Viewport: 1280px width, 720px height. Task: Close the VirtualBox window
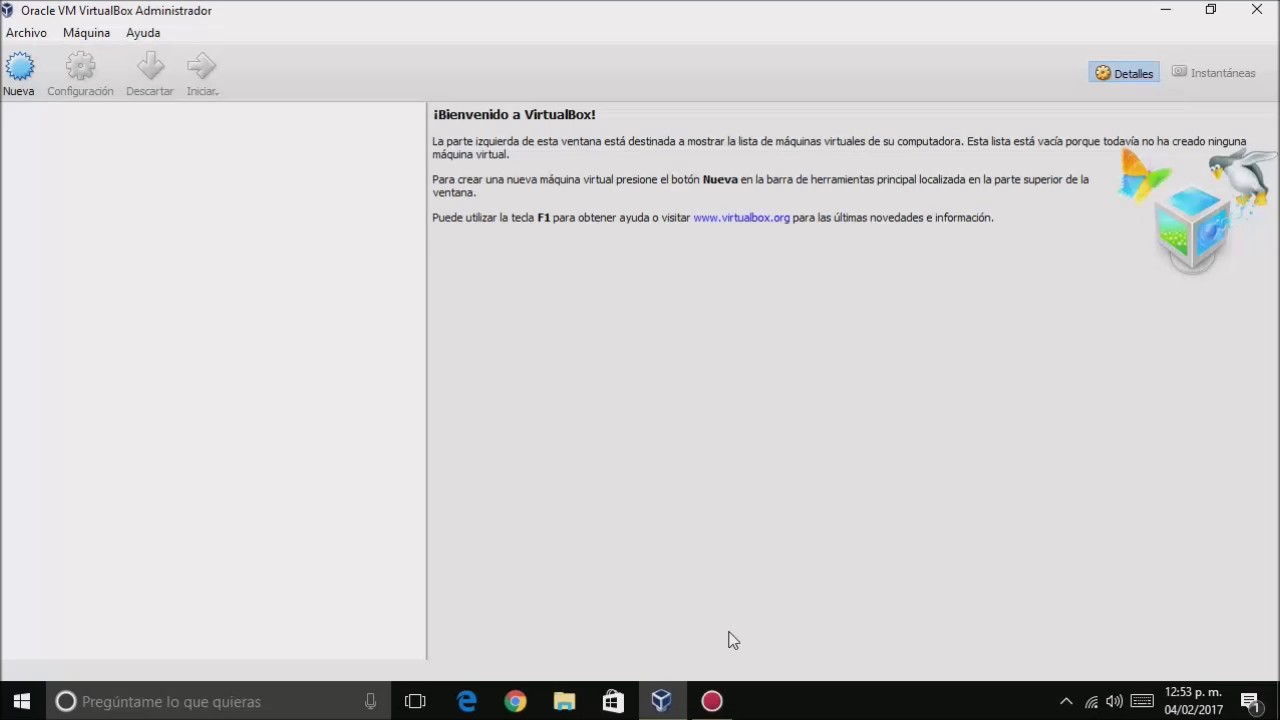1257,10
